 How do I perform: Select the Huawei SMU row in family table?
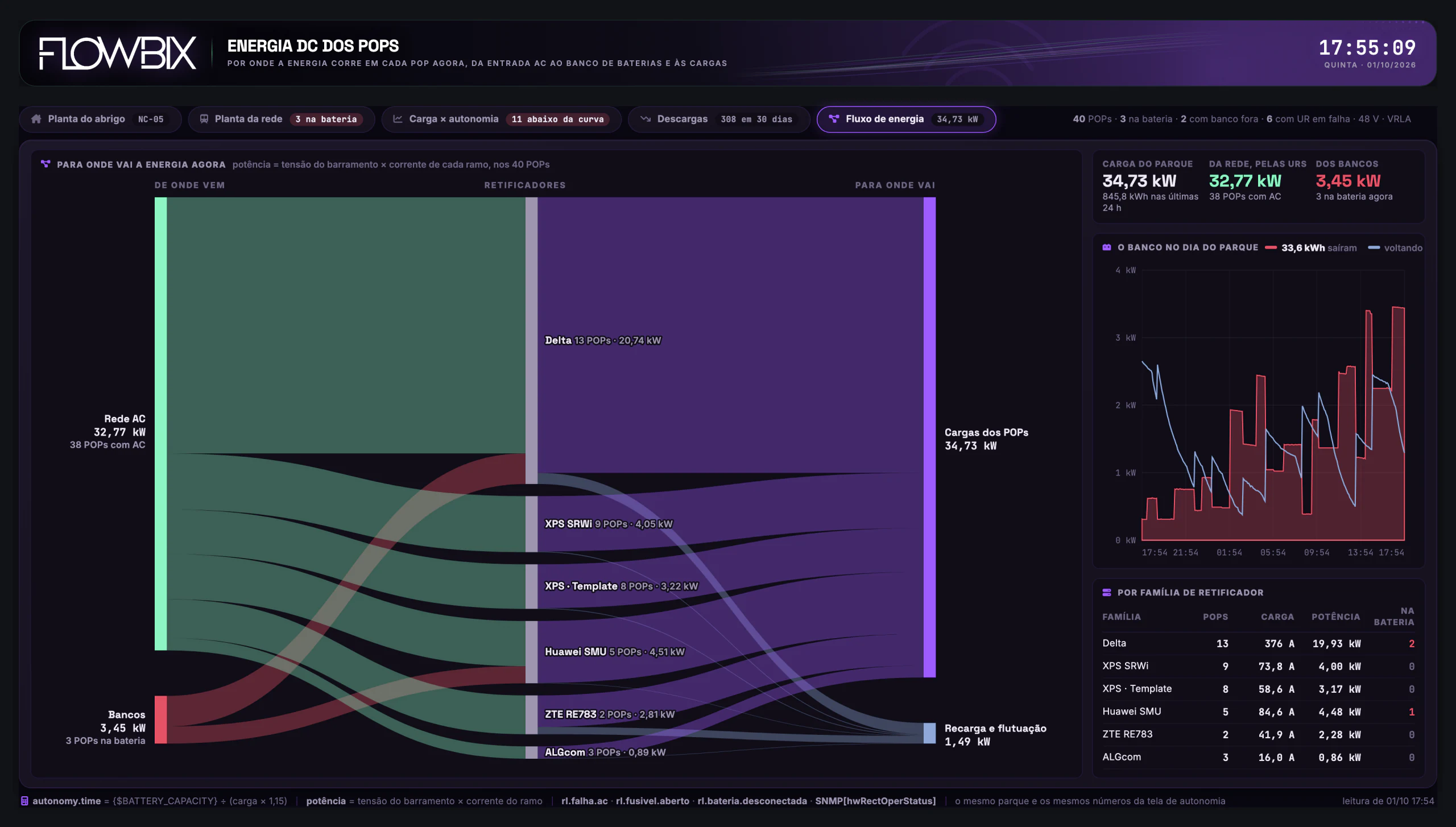click(1258, 712)
